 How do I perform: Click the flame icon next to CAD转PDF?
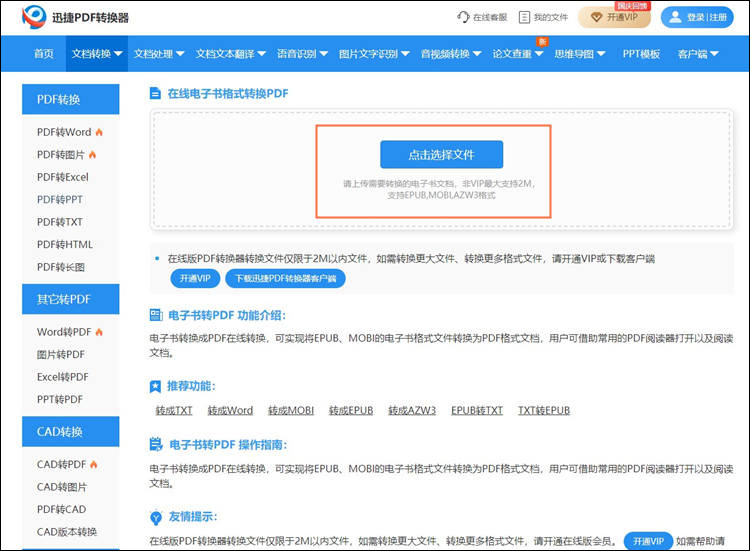94,464
